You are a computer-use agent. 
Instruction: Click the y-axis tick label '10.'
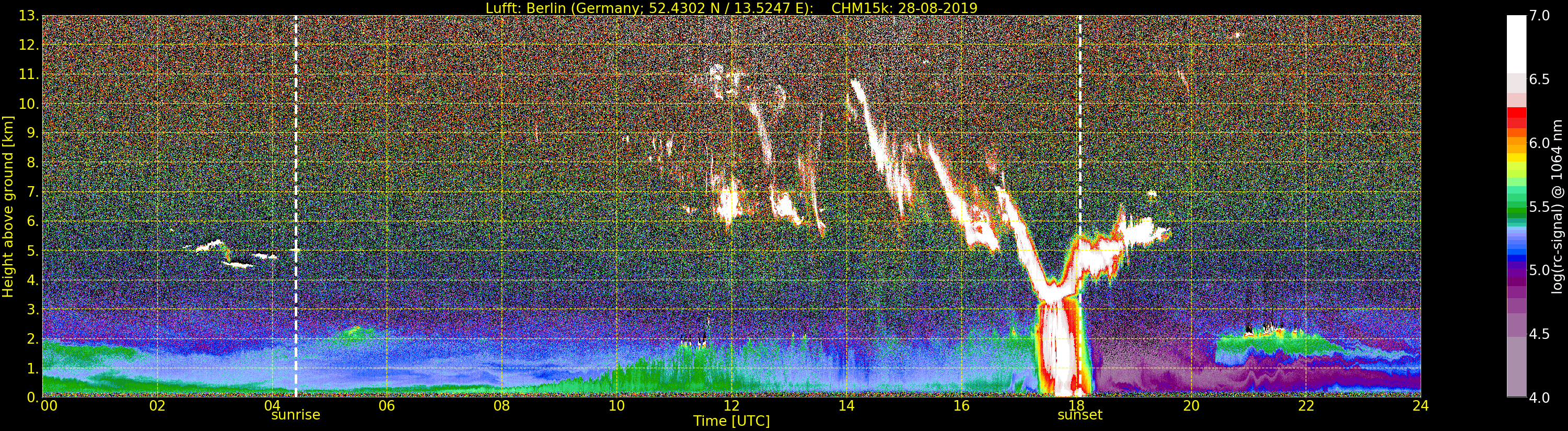click(x=28, y=104)
